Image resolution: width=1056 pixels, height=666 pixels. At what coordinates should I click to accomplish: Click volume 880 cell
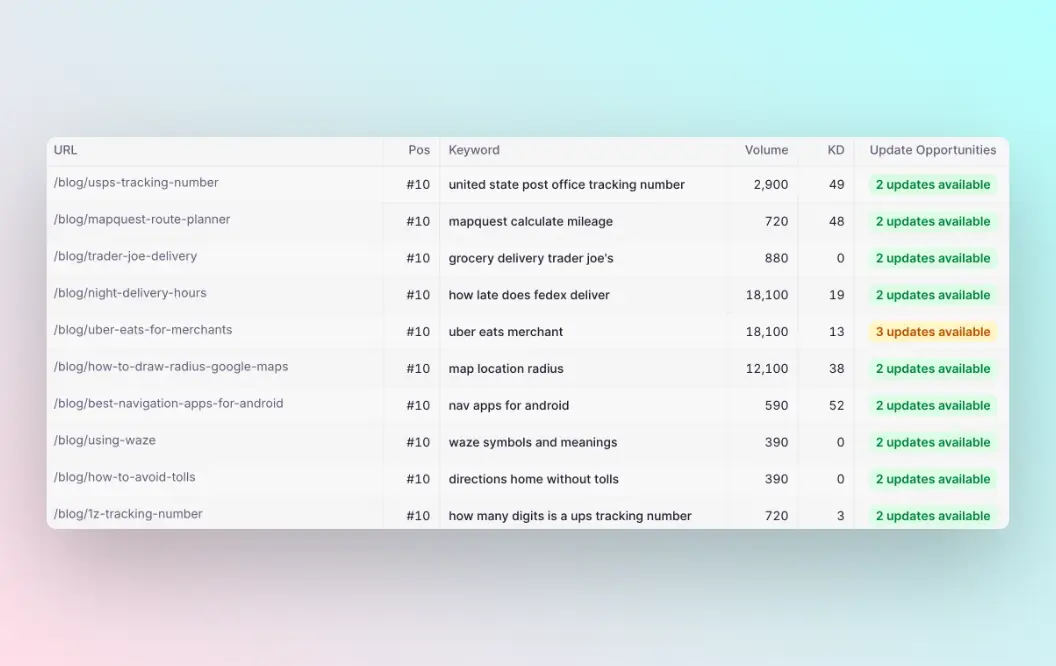point(777,258)
